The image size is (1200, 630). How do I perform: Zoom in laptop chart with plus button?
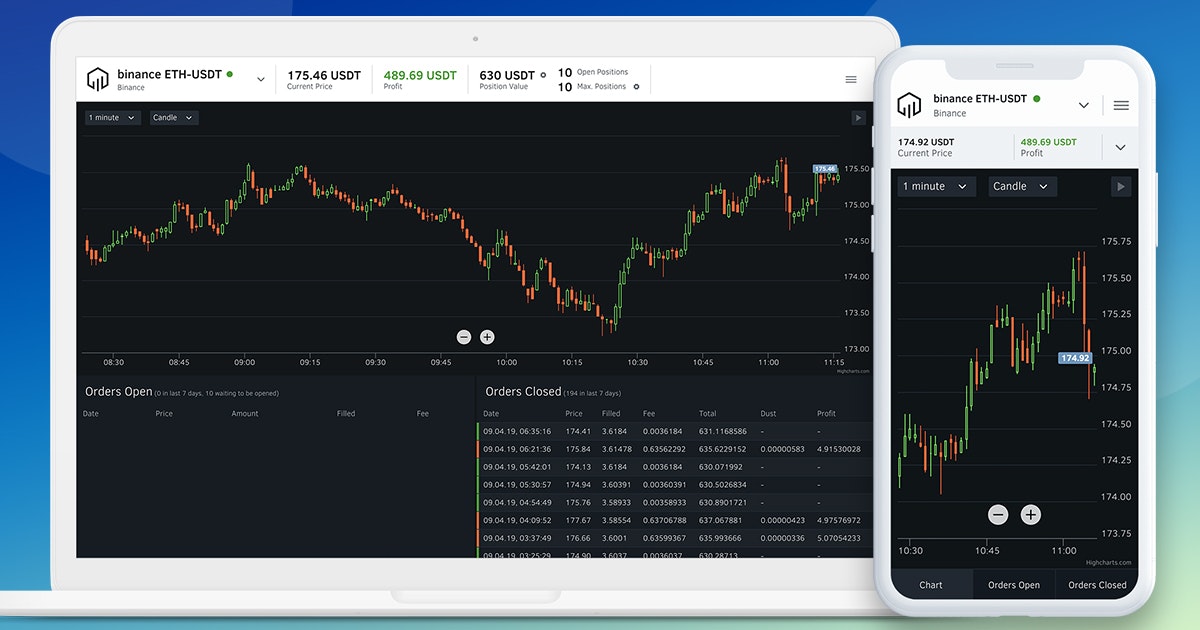[x=487, y=338]
